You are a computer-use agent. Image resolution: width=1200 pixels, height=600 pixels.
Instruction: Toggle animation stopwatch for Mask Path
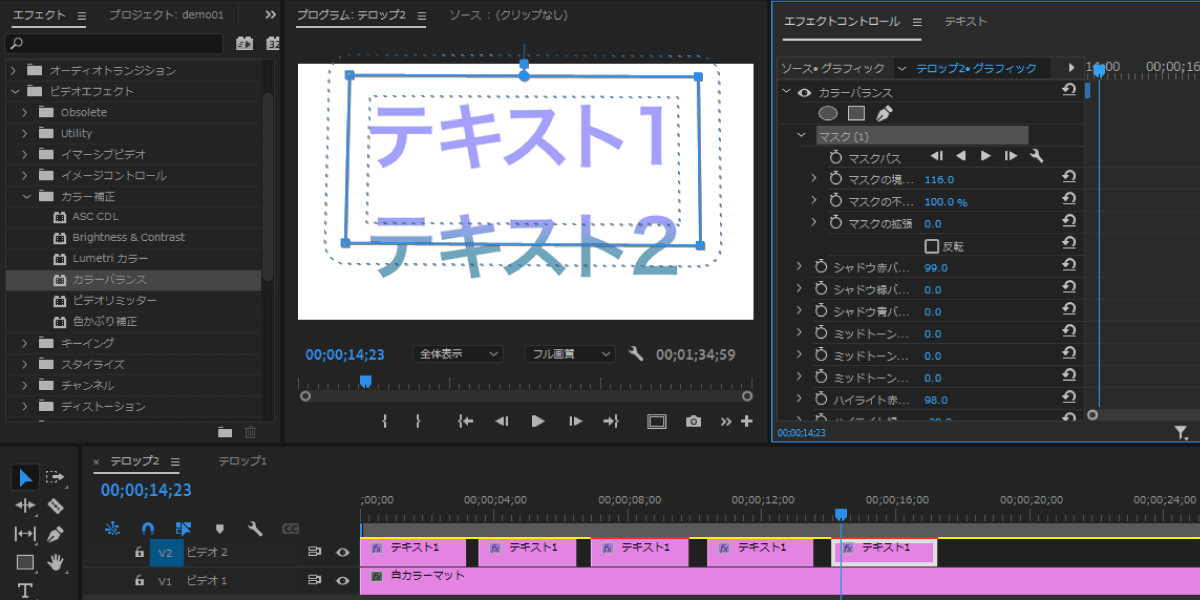click(x=836, y=157)
